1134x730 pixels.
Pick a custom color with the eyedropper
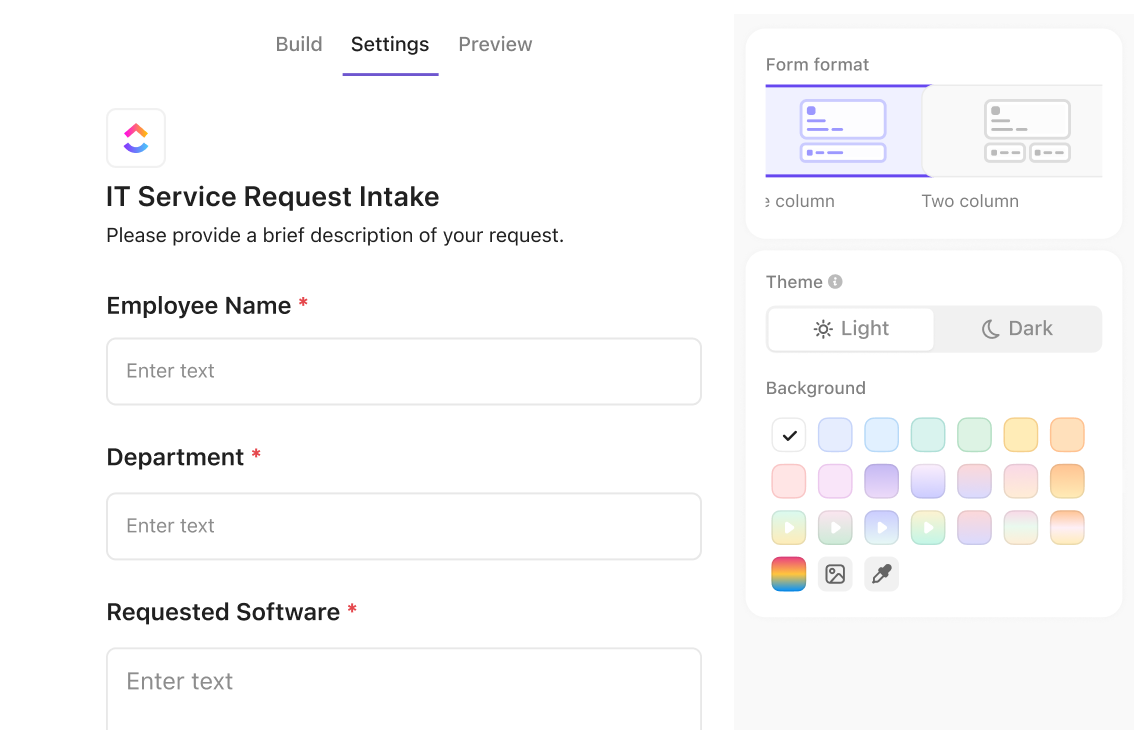(x=881, y=573)
